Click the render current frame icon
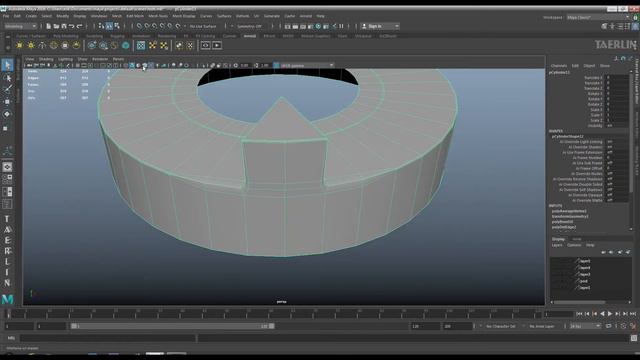Image resolution: width=640 pixels, height=360 pixels. (295, 26)
